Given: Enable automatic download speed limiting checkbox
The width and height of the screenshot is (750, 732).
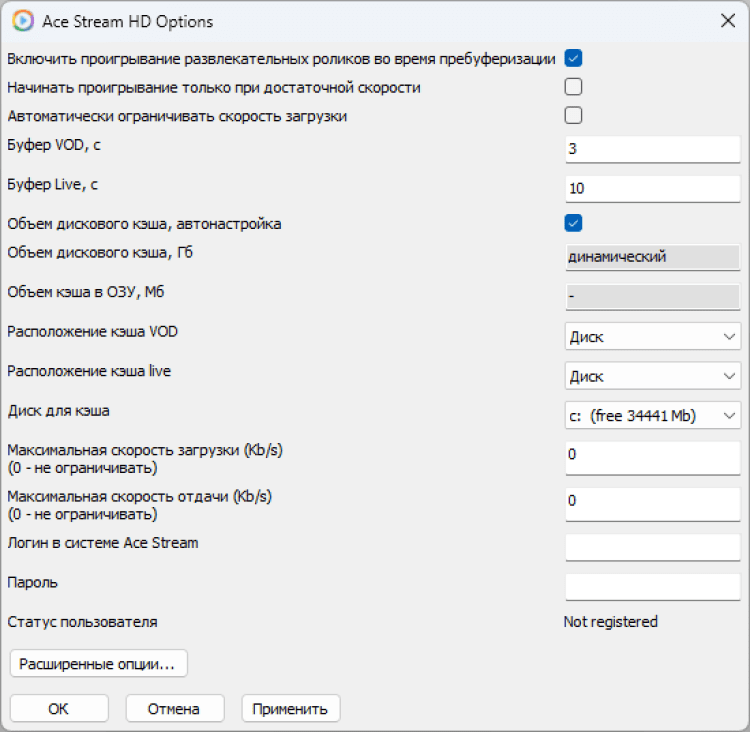Looking at the screenshot, I should coord(573,115).
